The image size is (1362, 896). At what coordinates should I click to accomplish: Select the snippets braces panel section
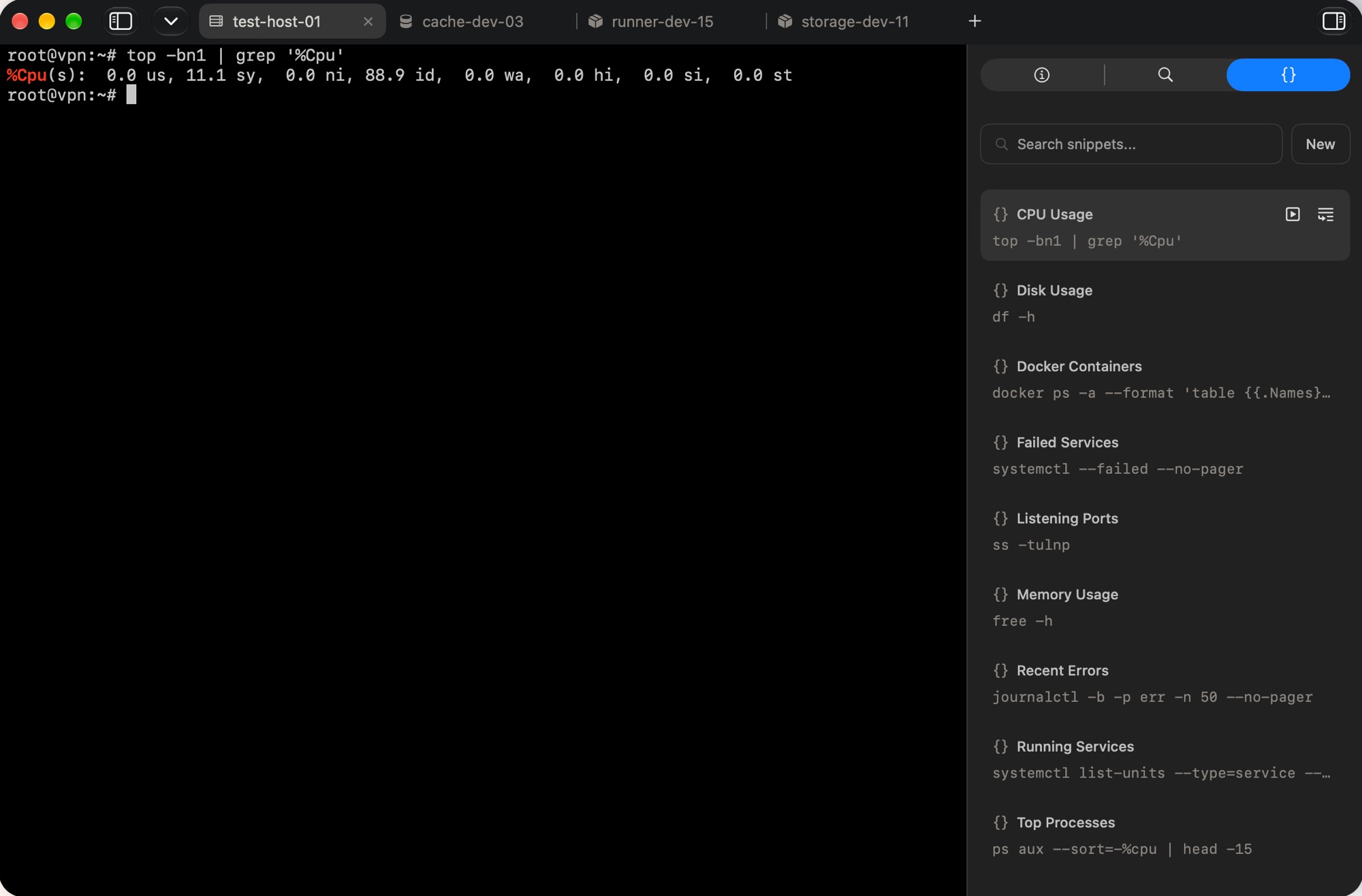point(1288,75)
